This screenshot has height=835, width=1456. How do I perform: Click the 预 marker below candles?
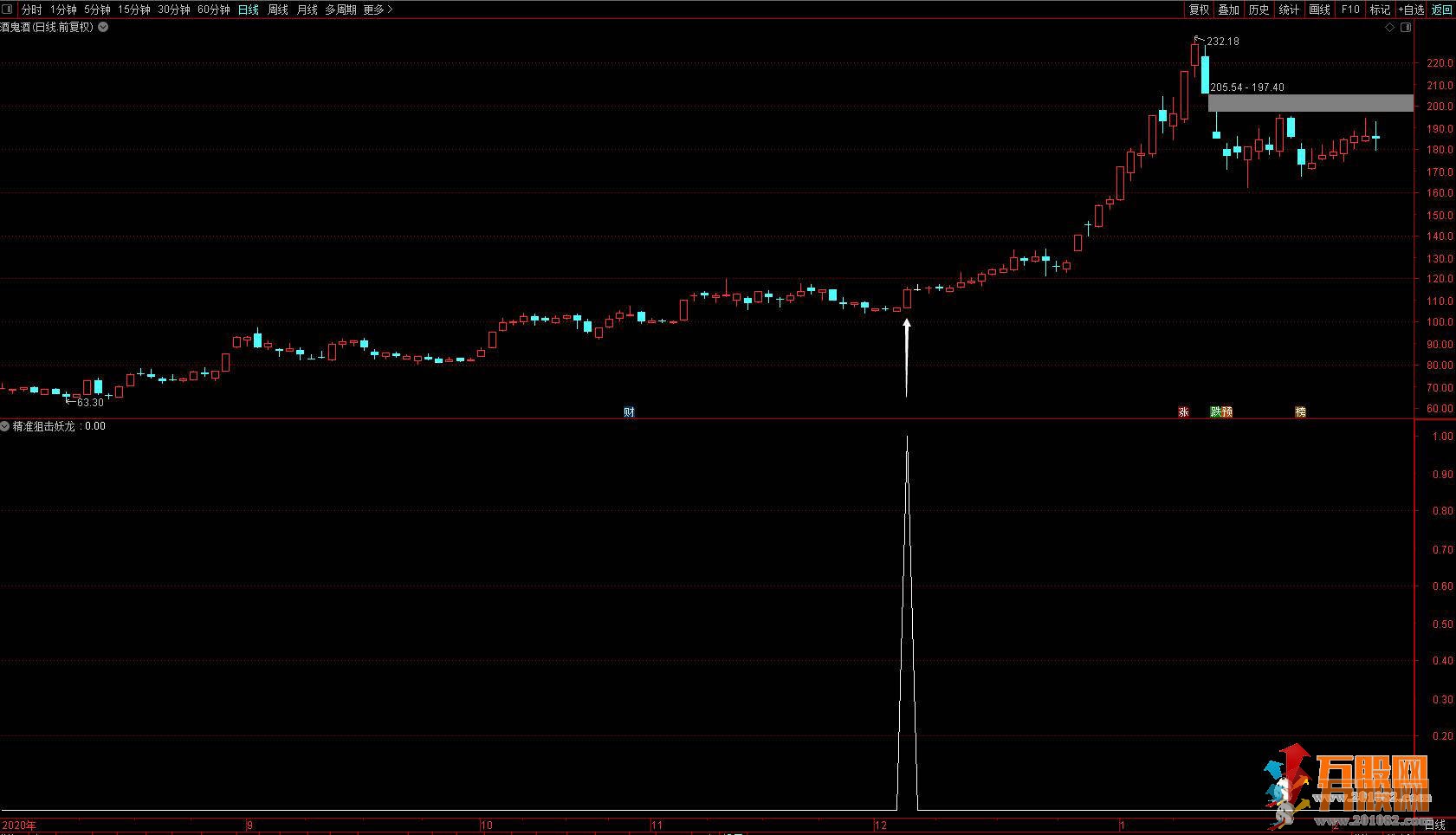click(x=1226, y=412)
